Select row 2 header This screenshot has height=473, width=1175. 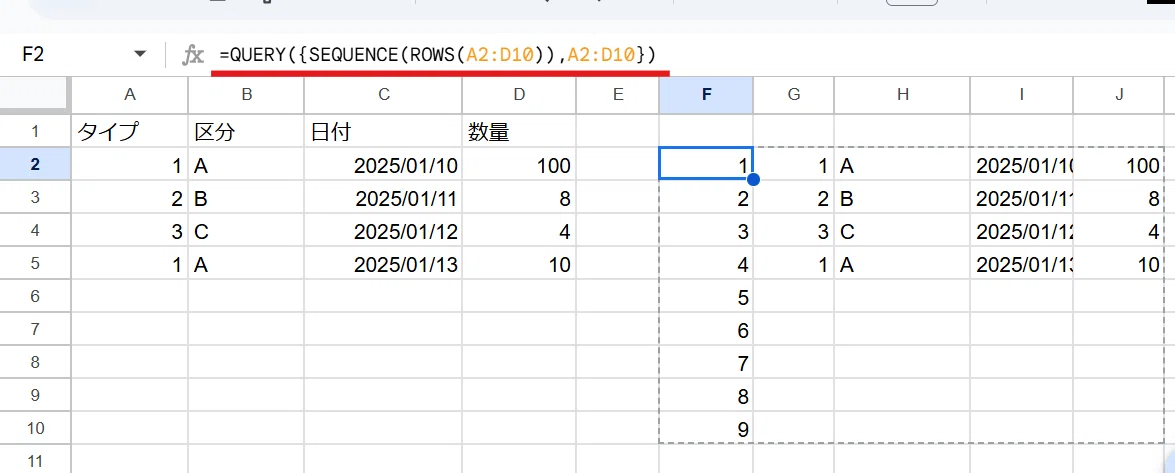35,164
